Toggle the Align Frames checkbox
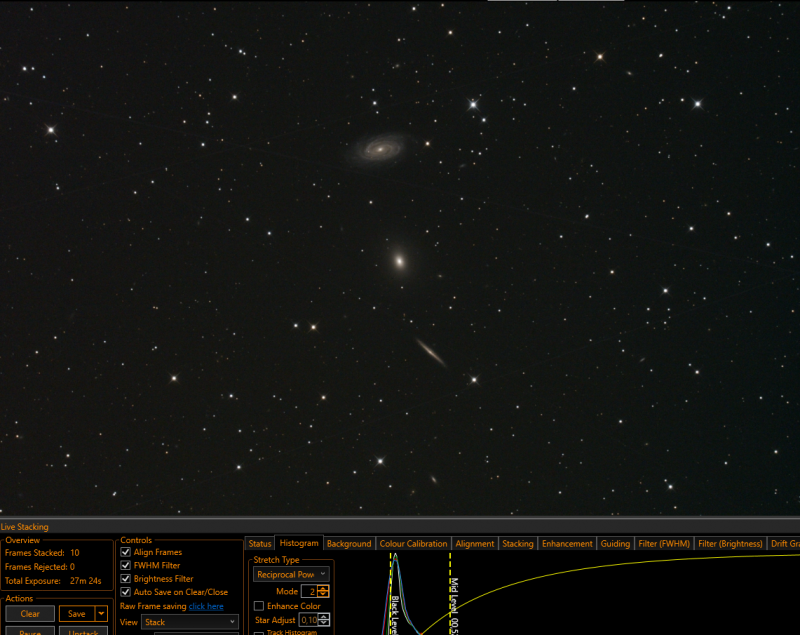 pos(126,552)
